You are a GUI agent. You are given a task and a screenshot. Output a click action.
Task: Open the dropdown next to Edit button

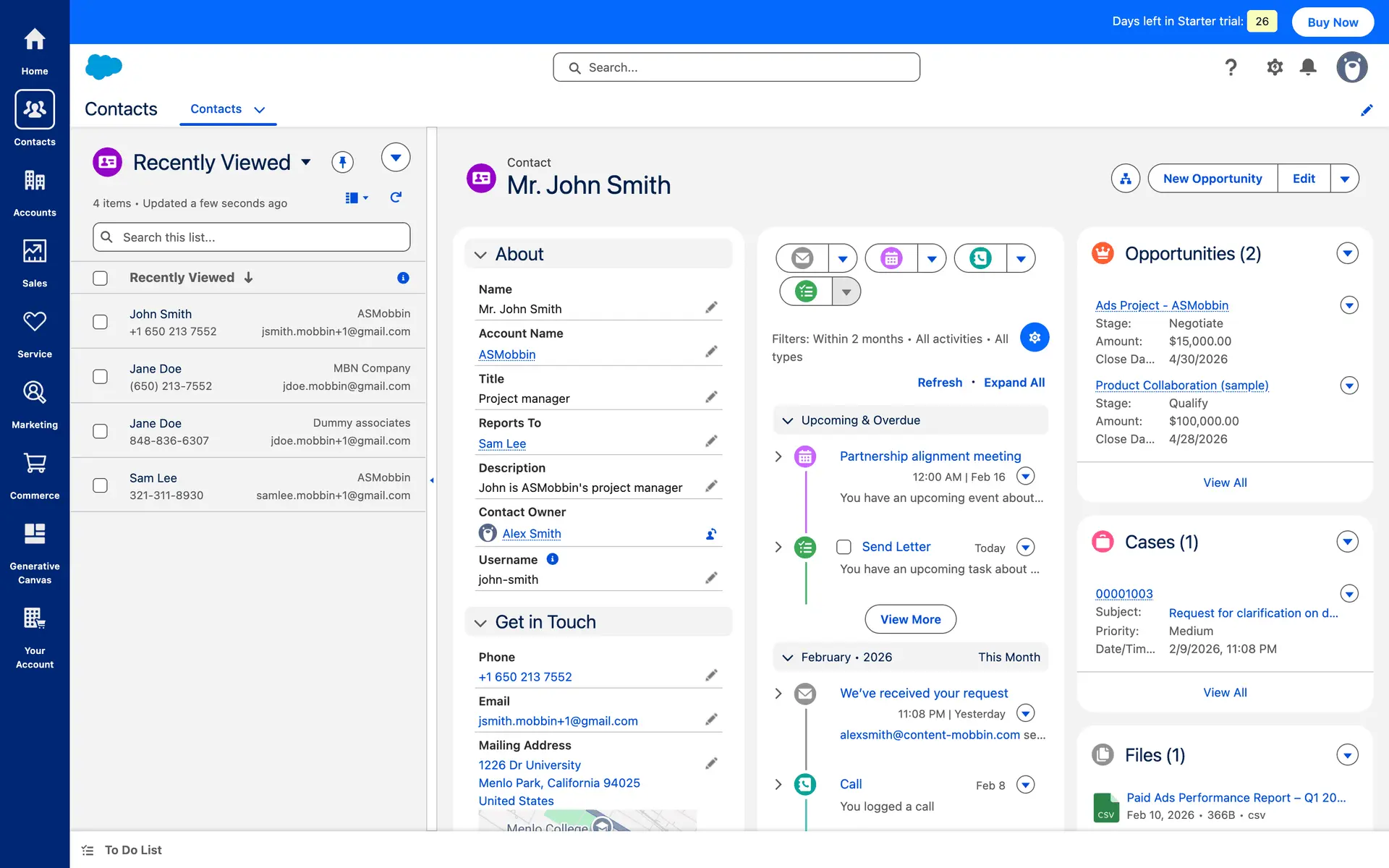coord(1344,179)
